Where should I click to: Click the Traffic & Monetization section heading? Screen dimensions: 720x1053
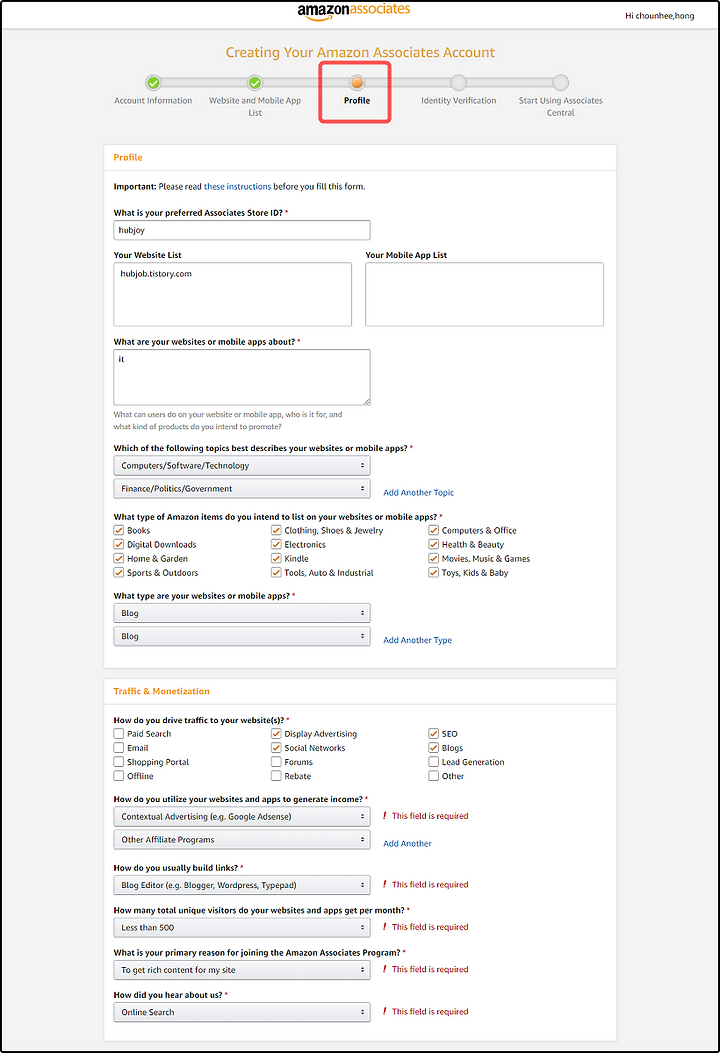[x=161, y=691]
